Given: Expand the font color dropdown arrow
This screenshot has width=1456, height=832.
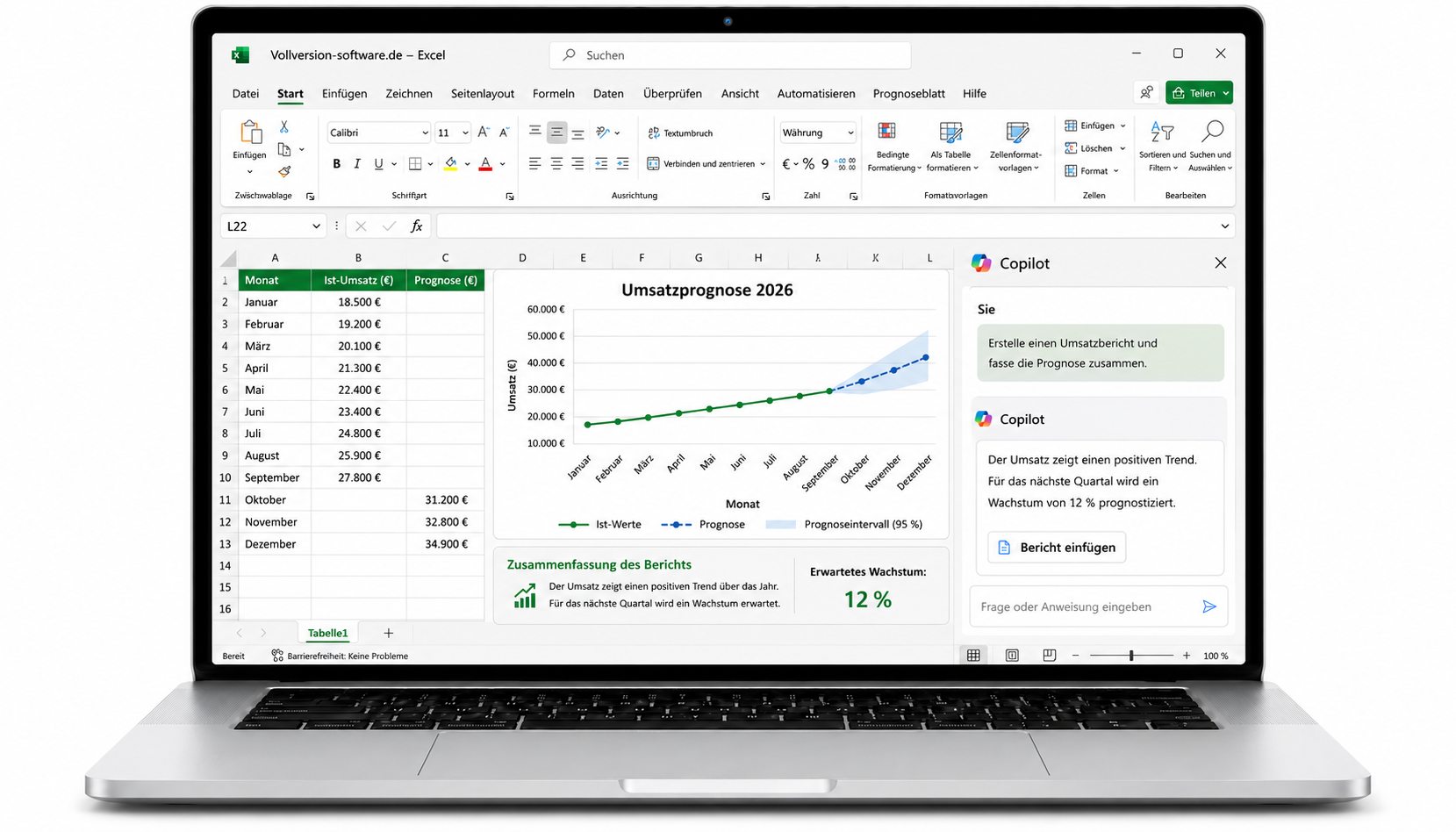Looking at the screenshot, I should (x=502, y=164).
